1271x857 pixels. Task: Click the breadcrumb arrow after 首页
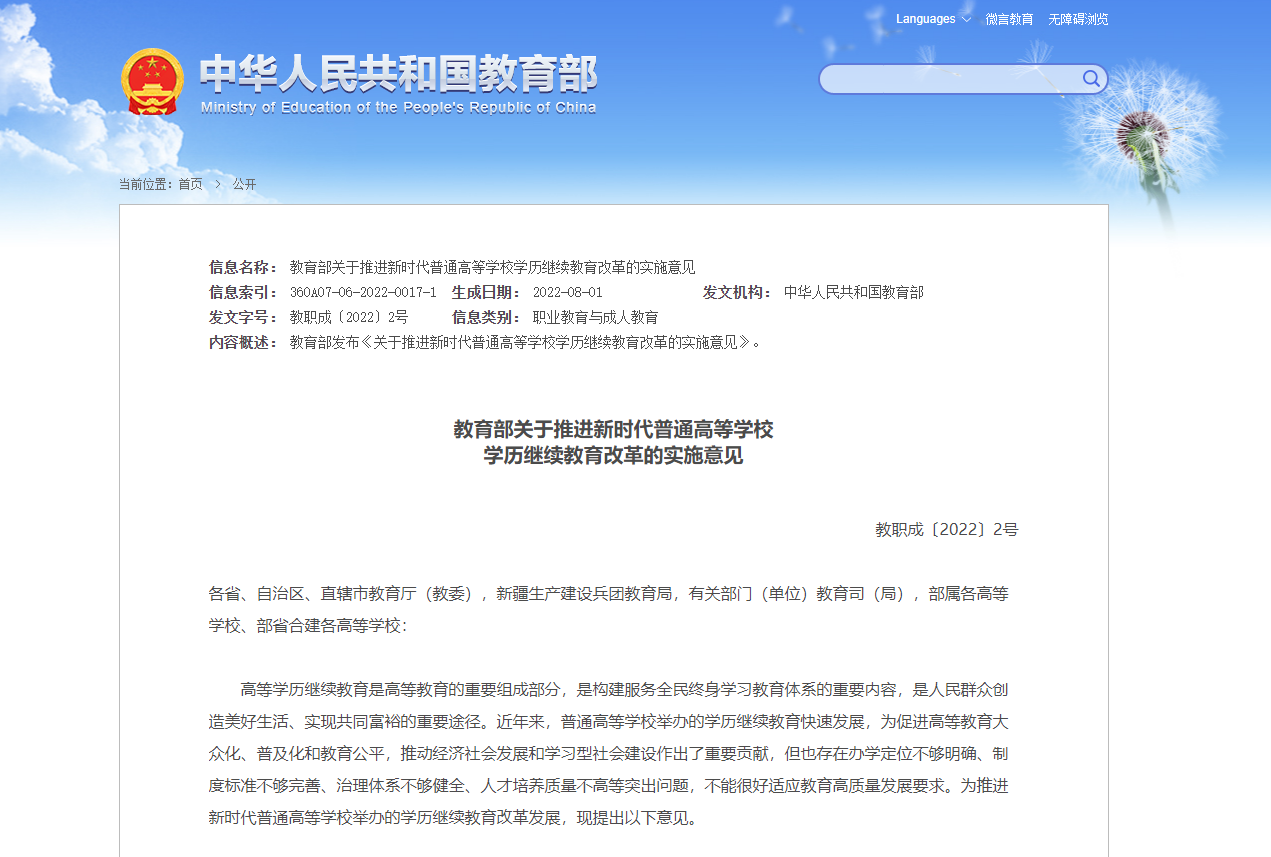point(218,184)
